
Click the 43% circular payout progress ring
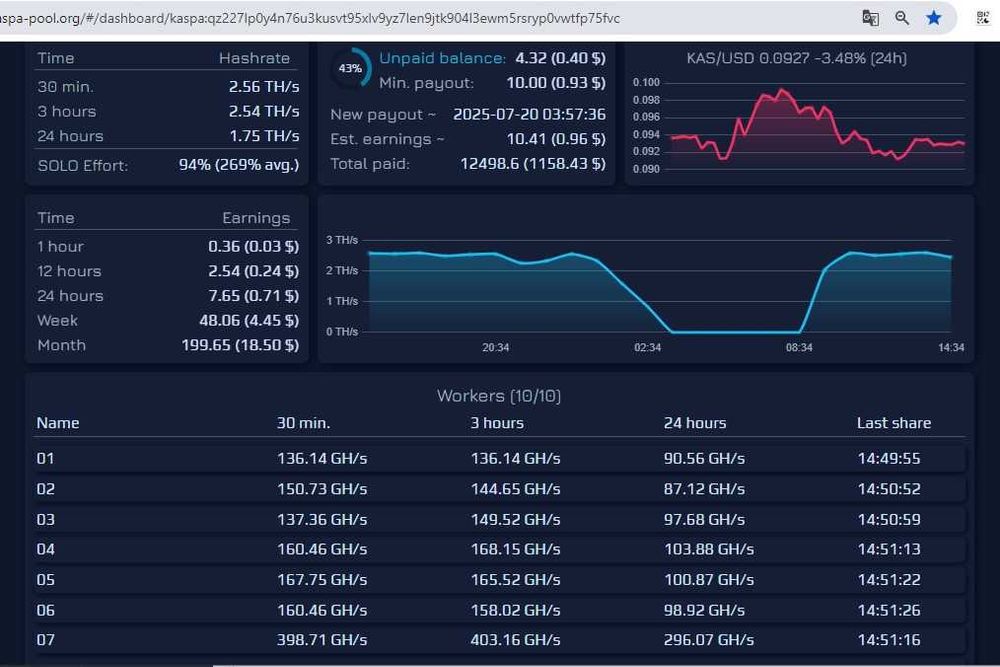350,68
